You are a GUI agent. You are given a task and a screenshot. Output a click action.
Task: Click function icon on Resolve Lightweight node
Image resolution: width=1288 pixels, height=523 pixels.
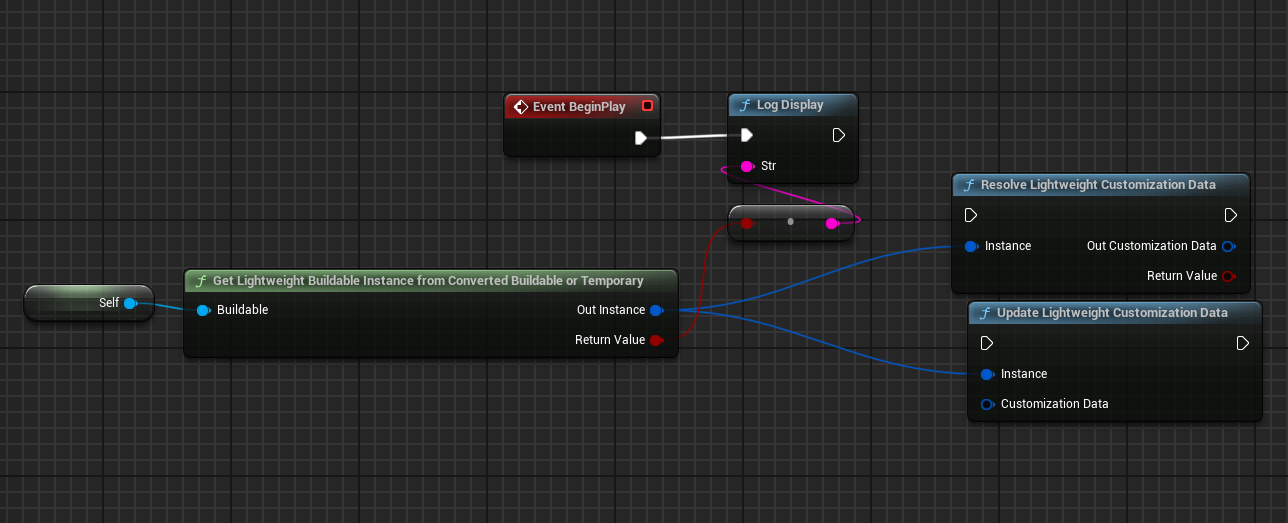point(968,185)
